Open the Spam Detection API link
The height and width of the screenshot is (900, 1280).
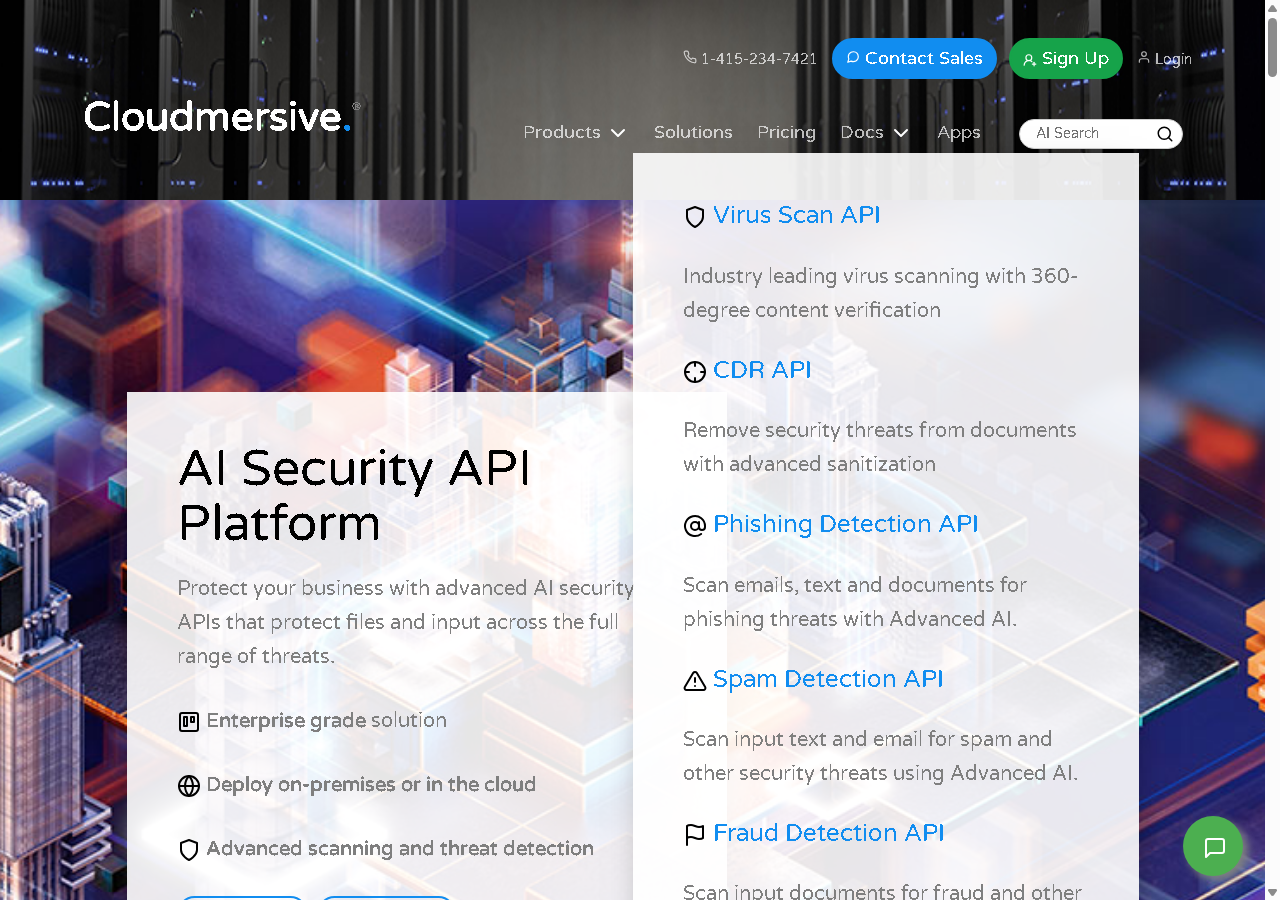[828, 679]
